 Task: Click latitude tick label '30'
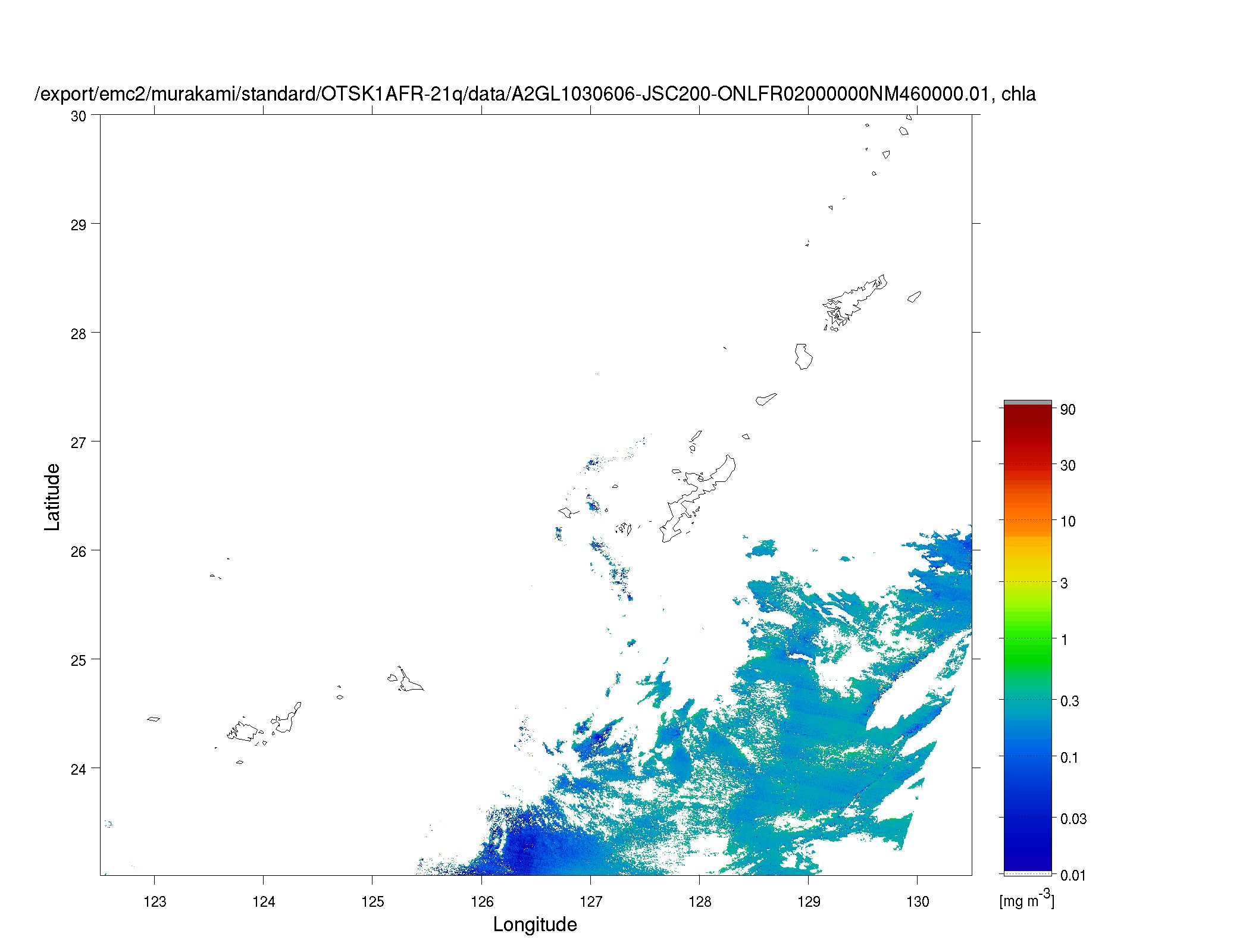click(79, 117)
